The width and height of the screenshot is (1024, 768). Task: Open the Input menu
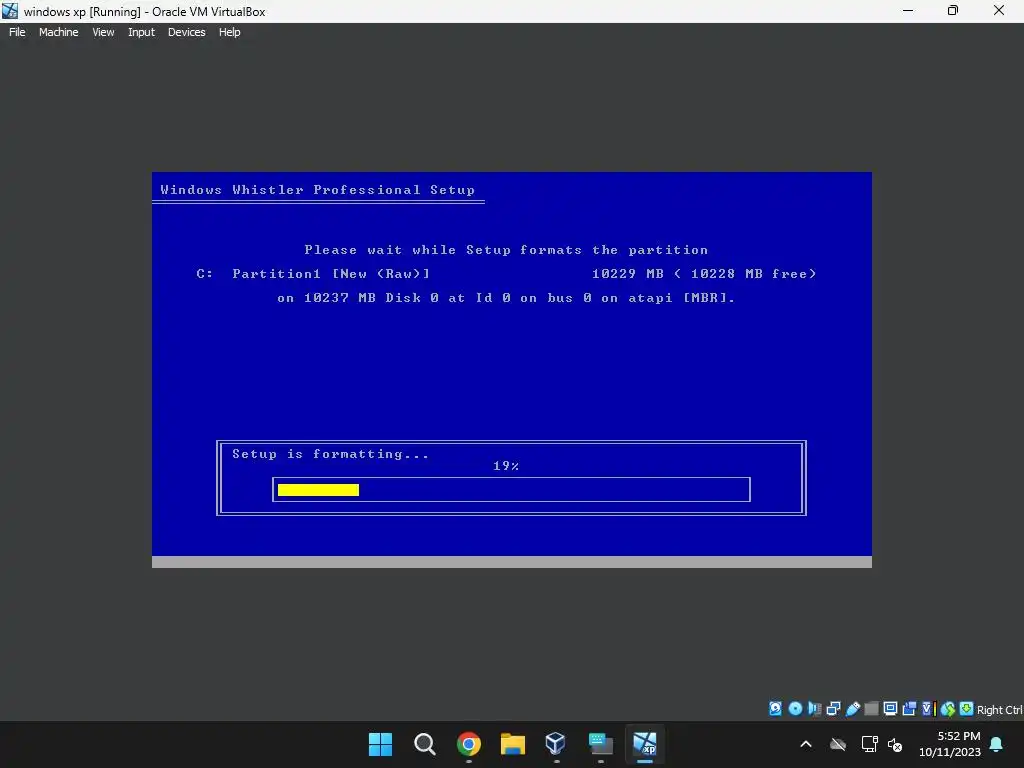click(141, 32)
